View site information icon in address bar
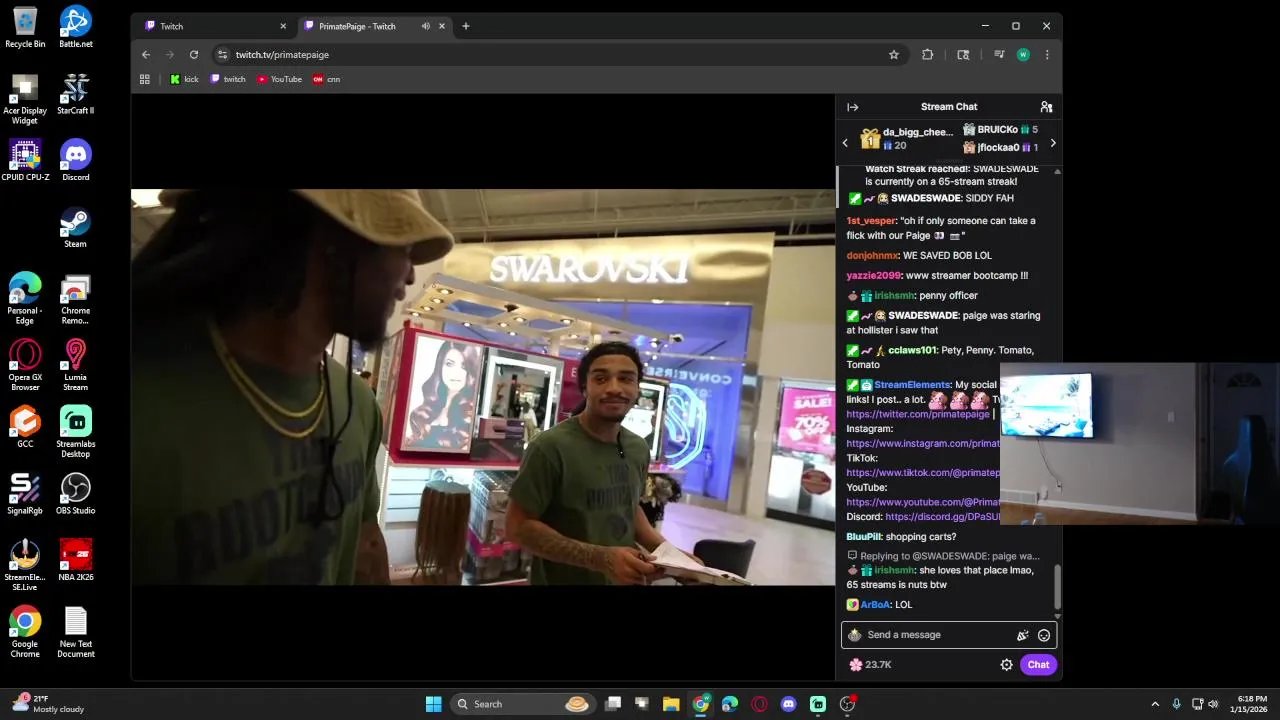The width and height of the screenshot is (1280, 720). 222,55
